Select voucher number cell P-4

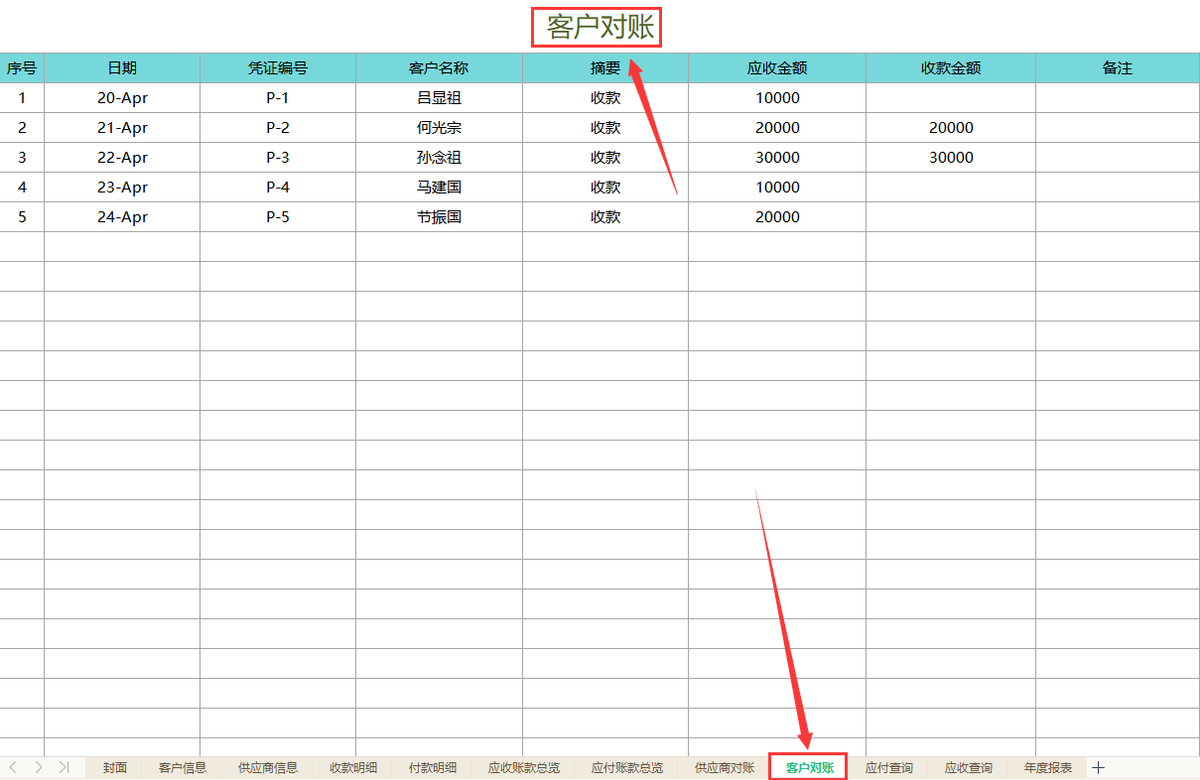tap(278, 187)
